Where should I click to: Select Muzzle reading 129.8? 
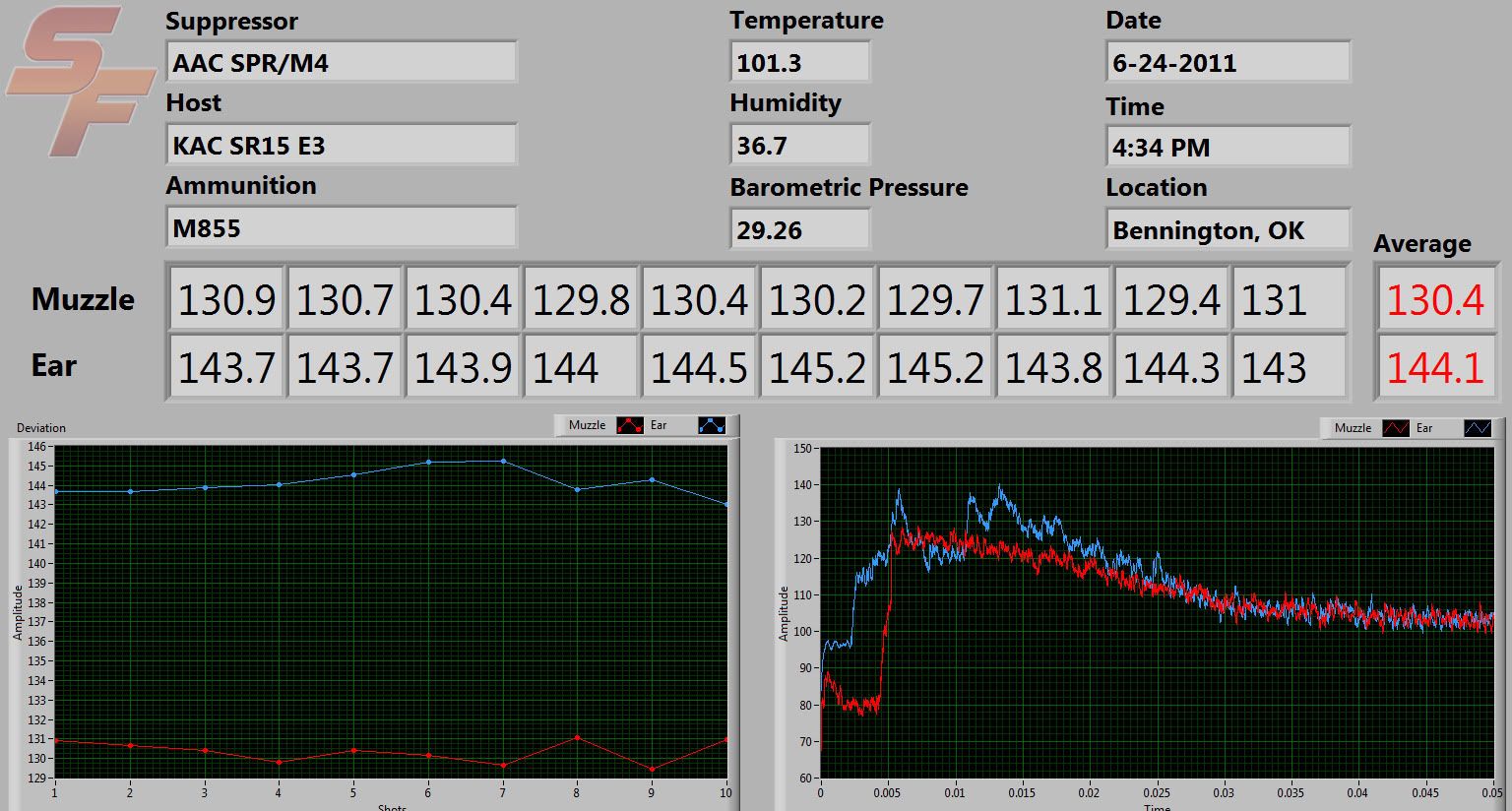click(x=581, y=299)
